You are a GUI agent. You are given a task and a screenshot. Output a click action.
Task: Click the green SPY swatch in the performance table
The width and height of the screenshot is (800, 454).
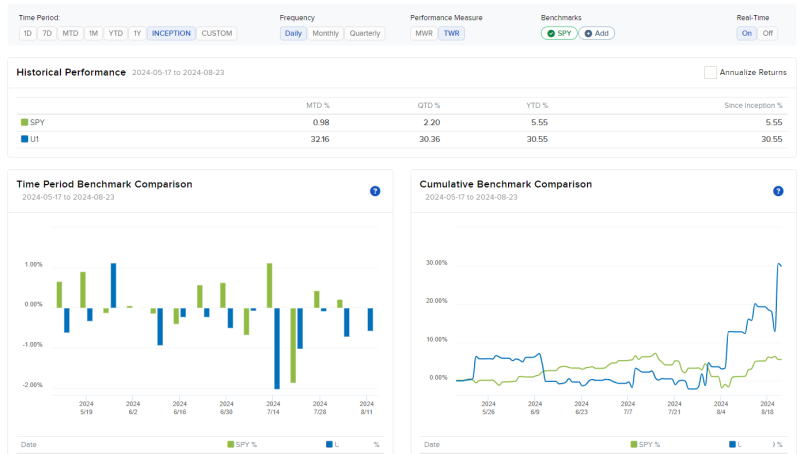tap(25, 122)
